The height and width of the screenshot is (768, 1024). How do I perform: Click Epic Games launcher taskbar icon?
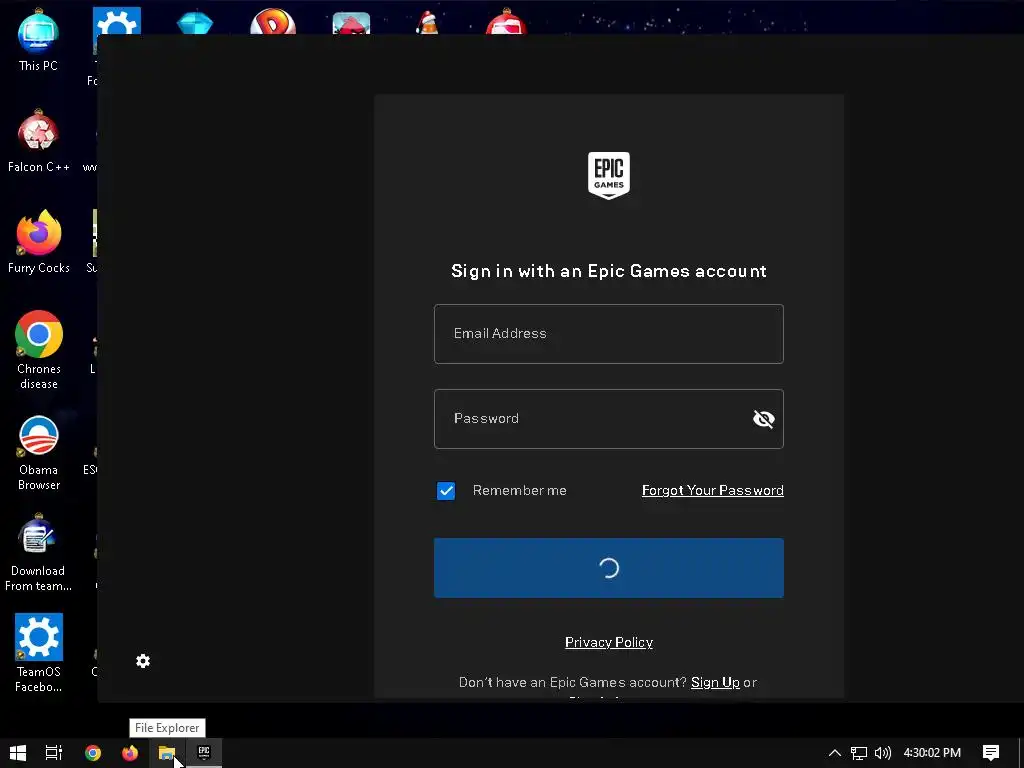pyautogui.click(x=204, y=753)
